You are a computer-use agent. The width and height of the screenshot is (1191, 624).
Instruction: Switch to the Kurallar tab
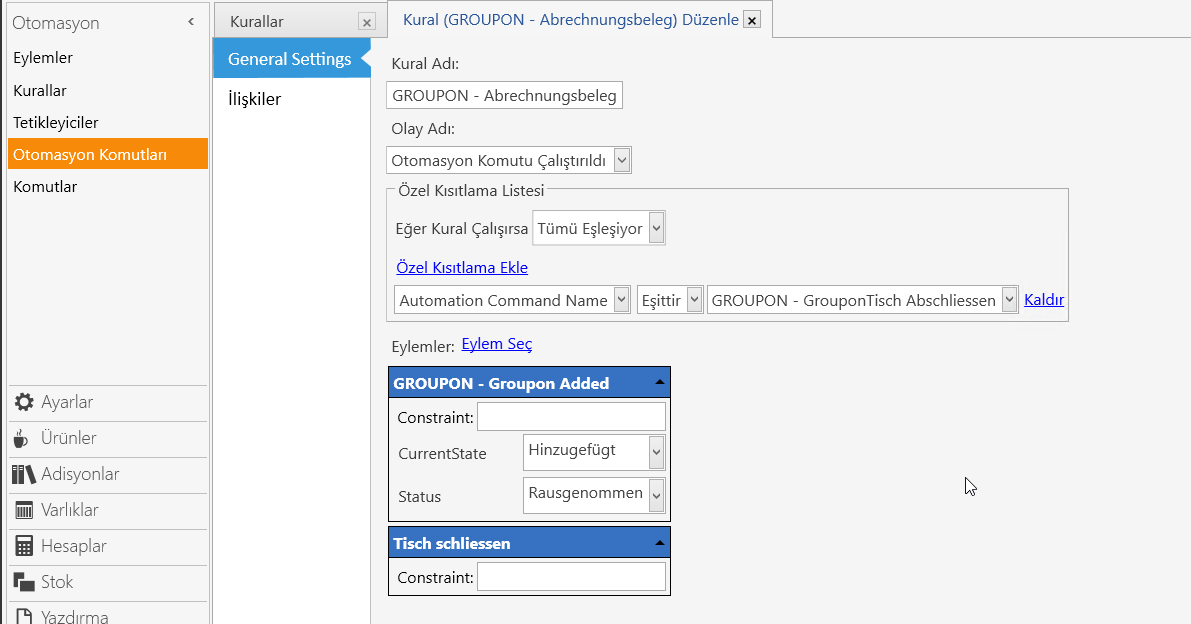click(x=257, y=22)
